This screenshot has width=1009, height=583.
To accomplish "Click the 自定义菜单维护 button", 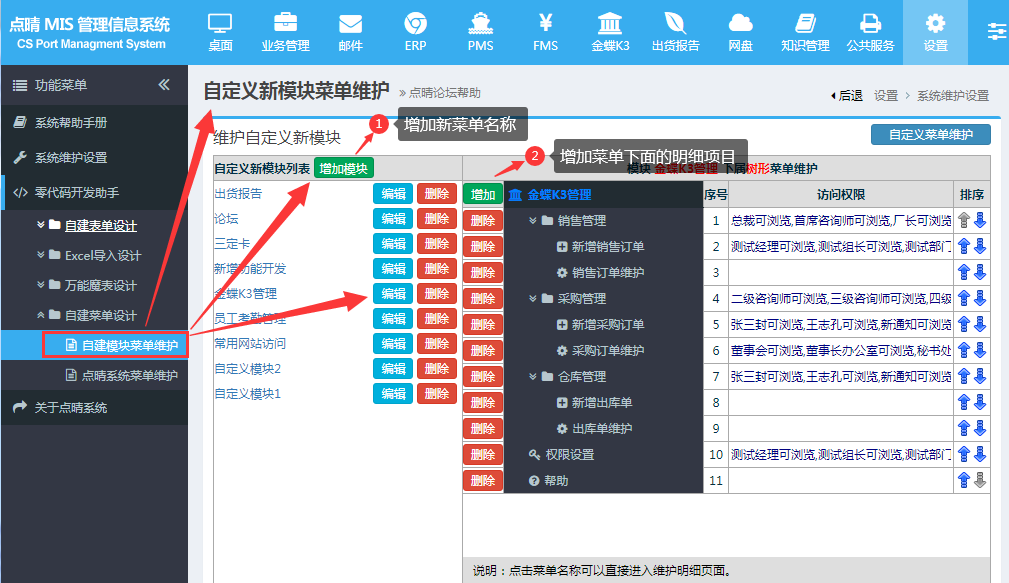I will [930, 134].
